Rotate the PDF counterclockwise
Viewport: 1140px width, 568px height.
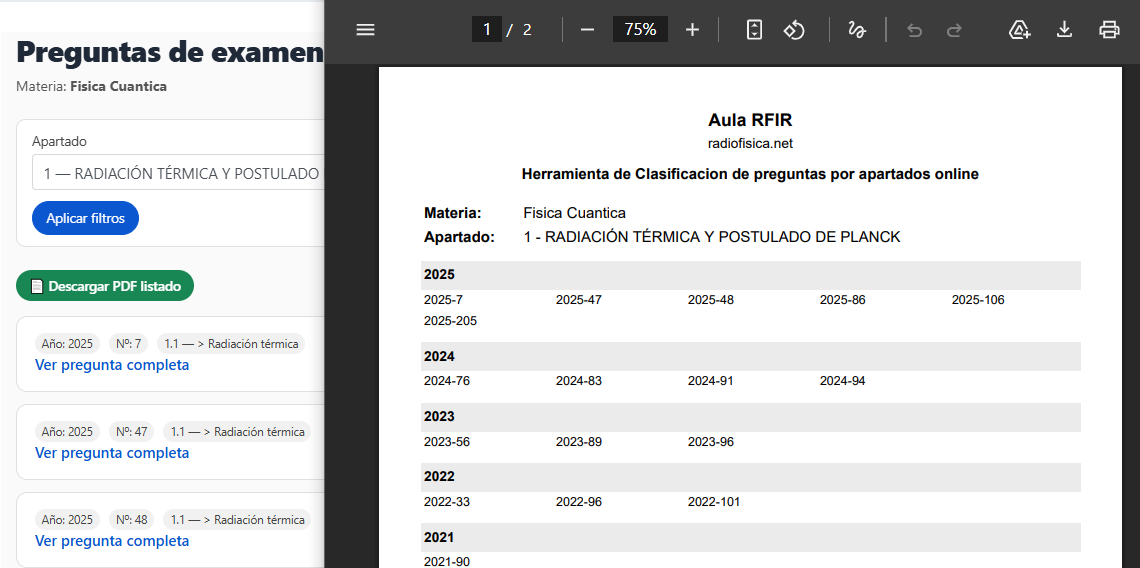pyautogui.click(x=794, y=30)
